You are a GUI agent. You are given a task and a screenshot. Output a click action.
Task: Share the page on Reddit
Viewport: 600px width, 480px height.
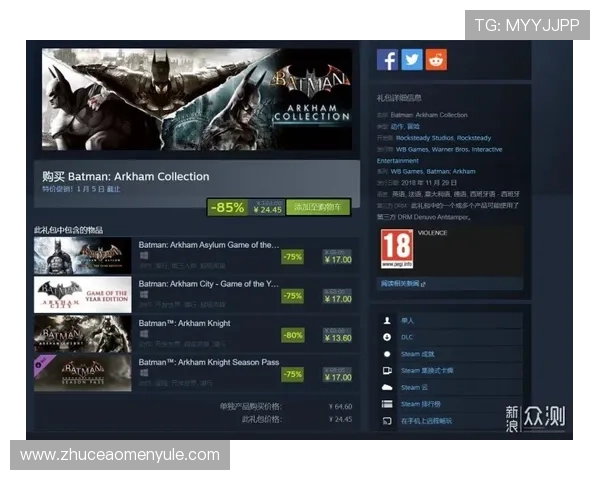click(437, 60)
